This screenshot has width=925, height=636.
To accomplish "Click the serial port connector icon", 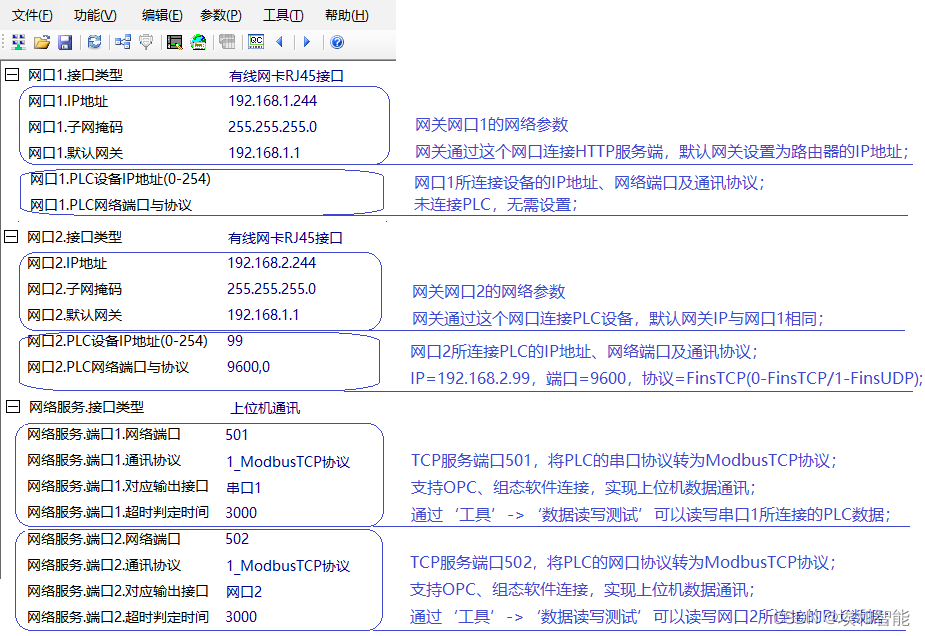I will click(146, 42).
